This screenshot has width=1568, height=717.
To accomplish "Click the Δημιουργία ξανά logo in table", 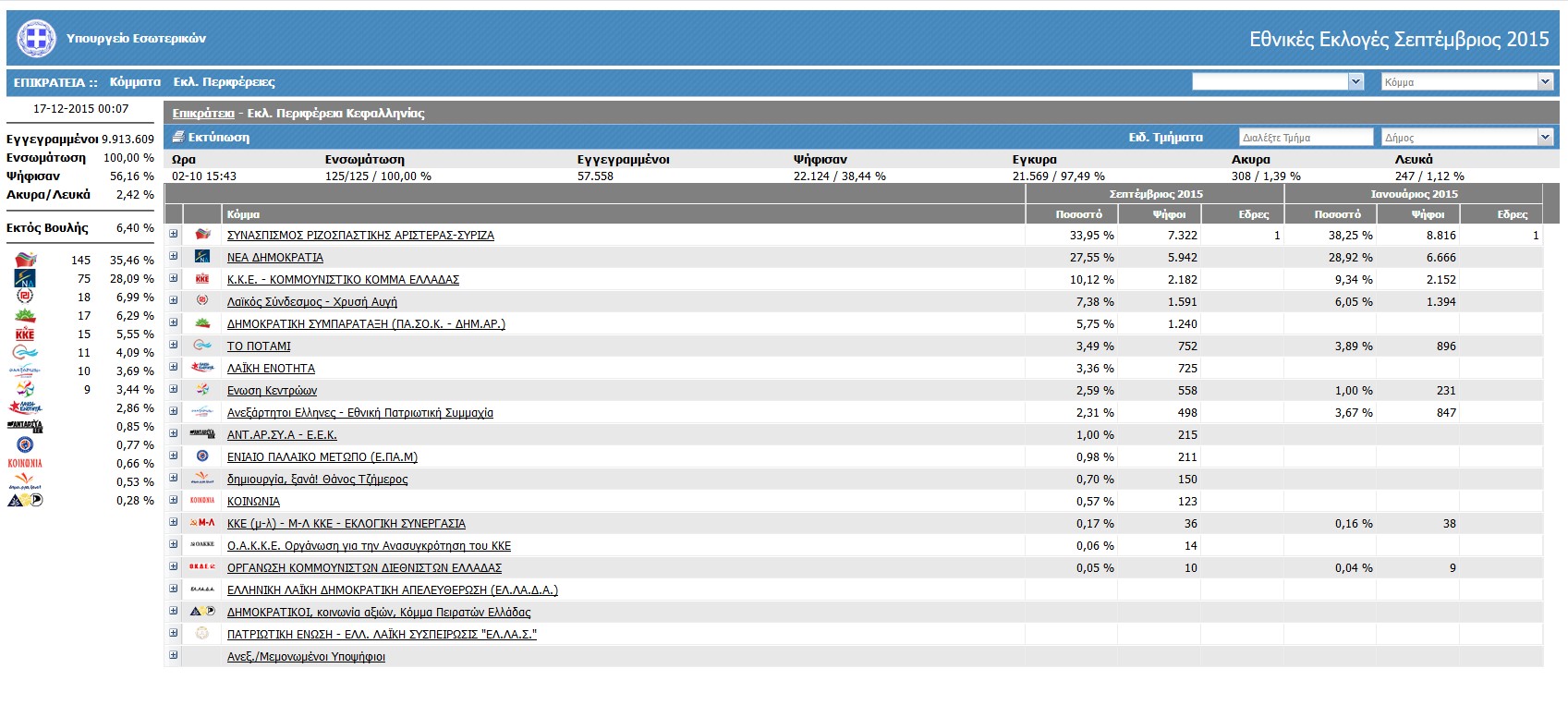I will coord(202,479).
